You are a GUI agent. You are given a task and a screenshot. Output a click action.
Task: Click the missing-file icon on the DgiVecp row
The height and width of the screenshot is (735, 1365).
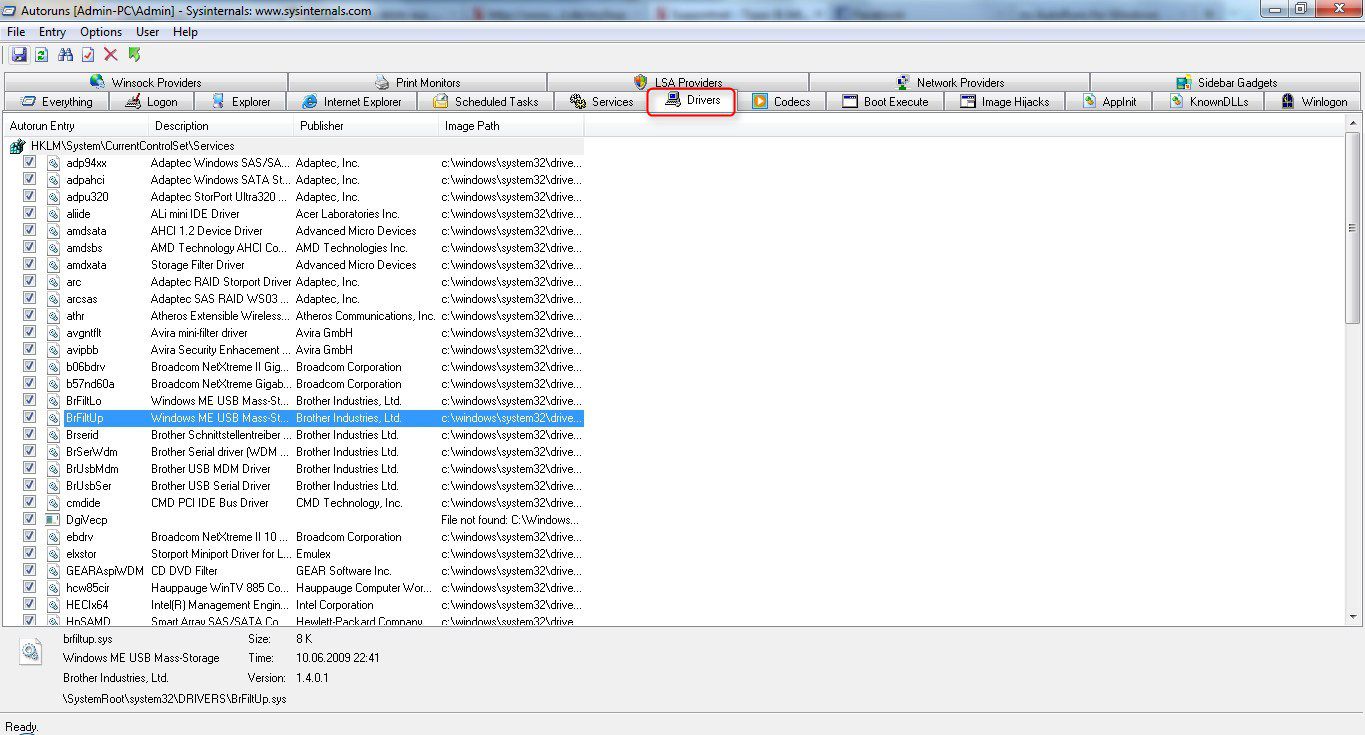coord(54,520)
